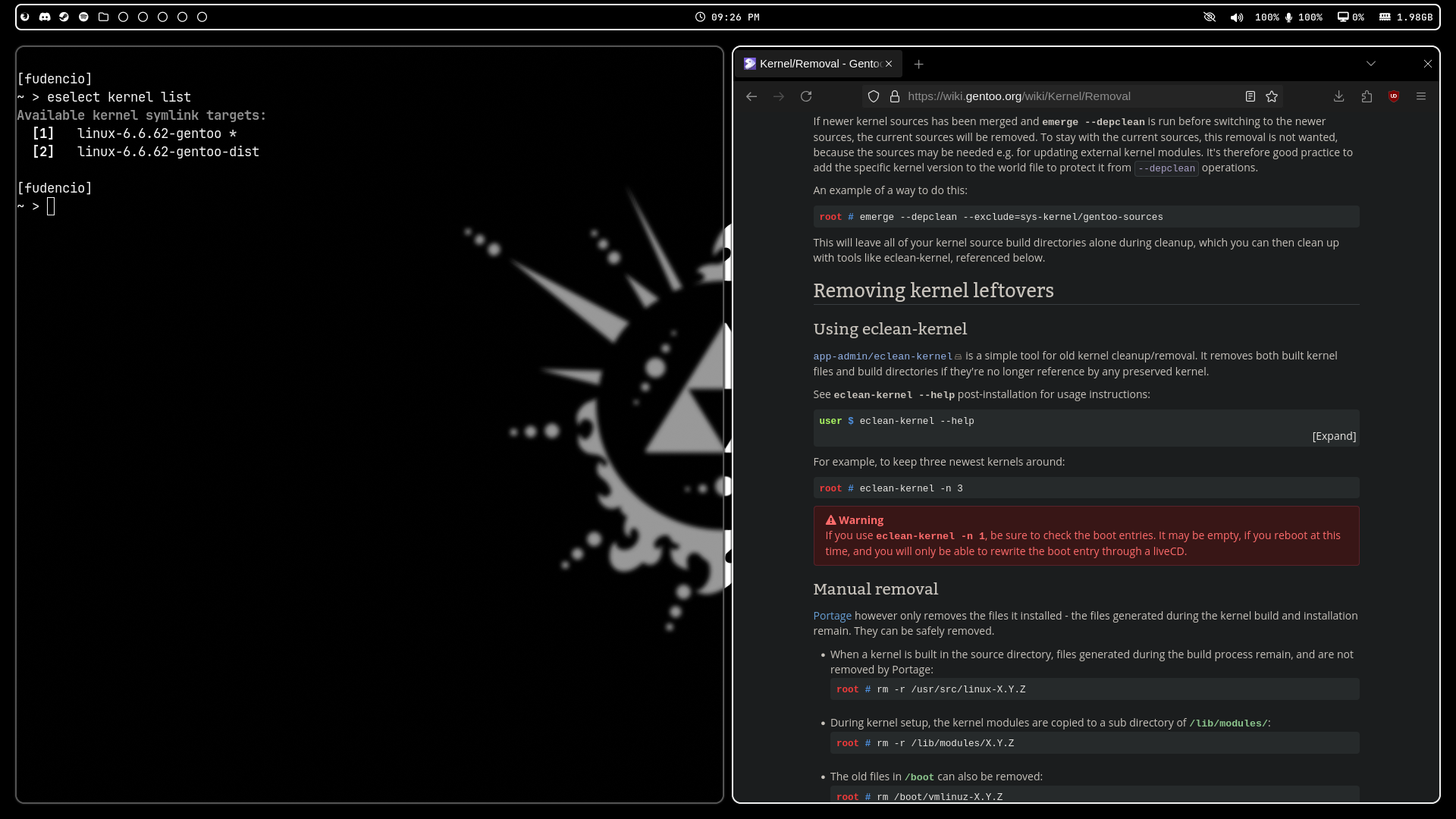Toggle Reader View for the wiki page
Viewport: 1456px width, 819px height.
point(1250,96)
